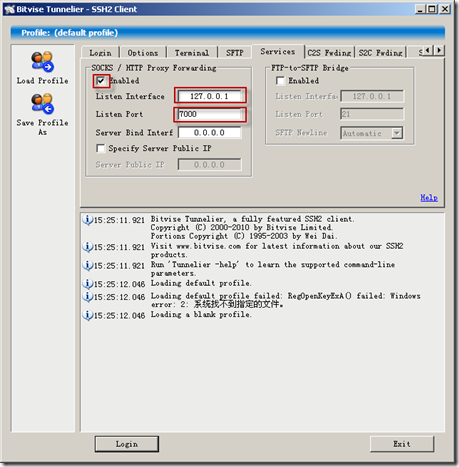This screenshot has width=459, height=467.
Task: Open the C2S Fwding tab
Action: 329,53
